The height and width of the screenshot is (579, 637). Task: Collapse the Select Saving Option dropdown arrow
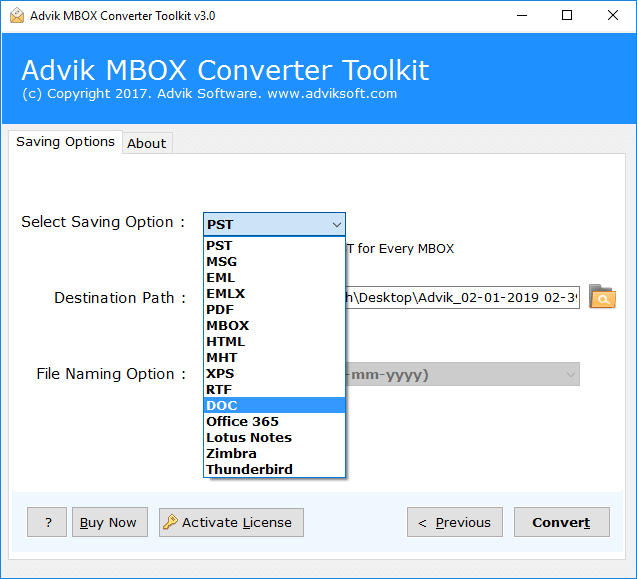pyautogui.click(x=336, y=224)
